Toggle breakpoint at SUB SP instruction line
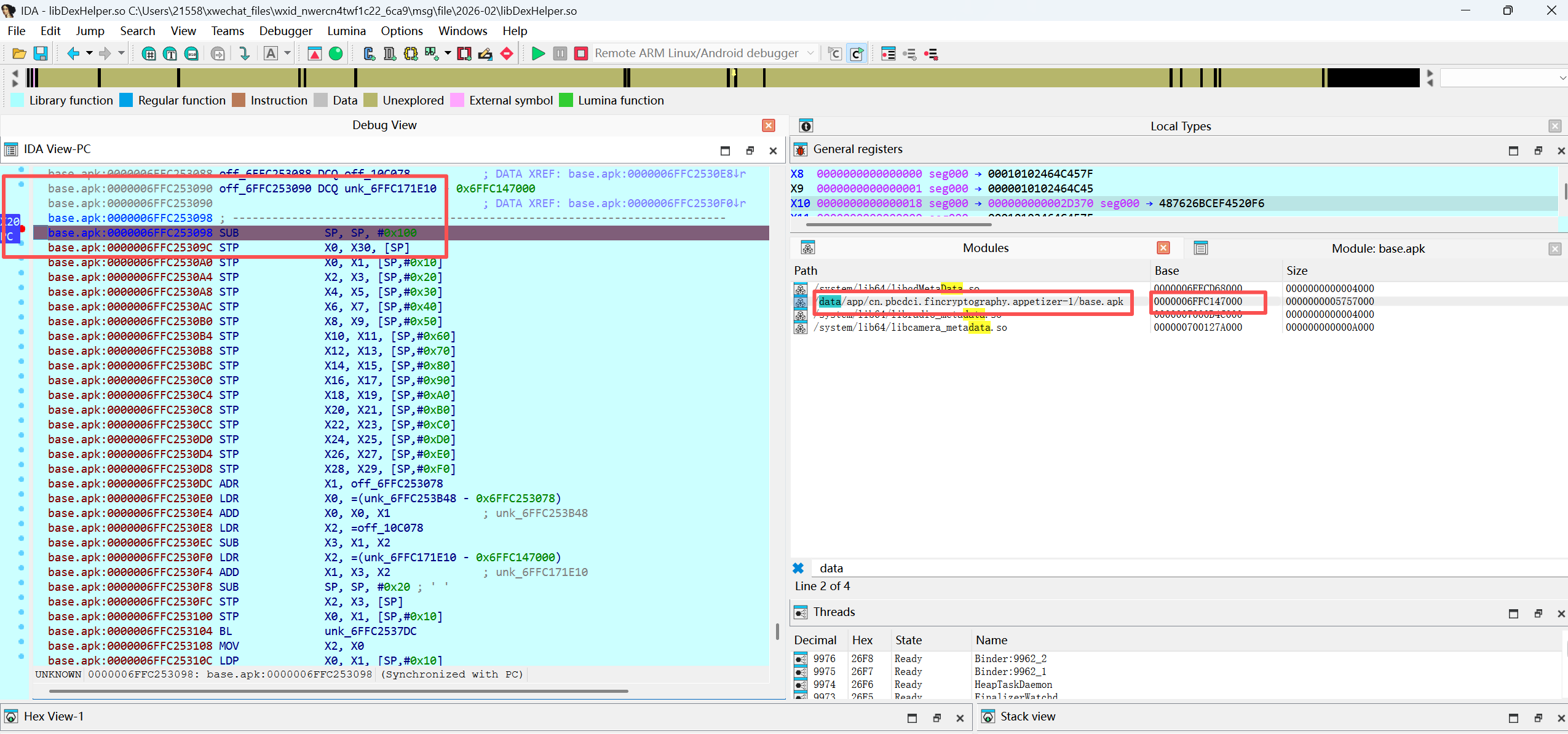This screenshot has width=1568, height=734. pos(22,229)
